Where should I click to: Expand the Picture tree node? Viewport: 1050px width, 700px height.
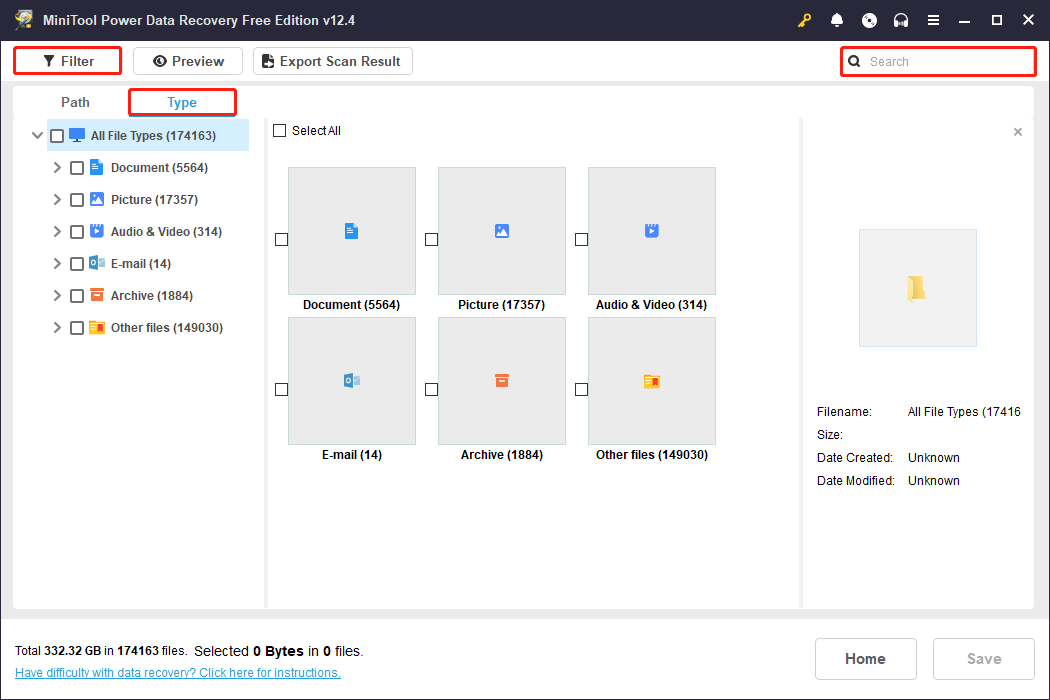57,199
